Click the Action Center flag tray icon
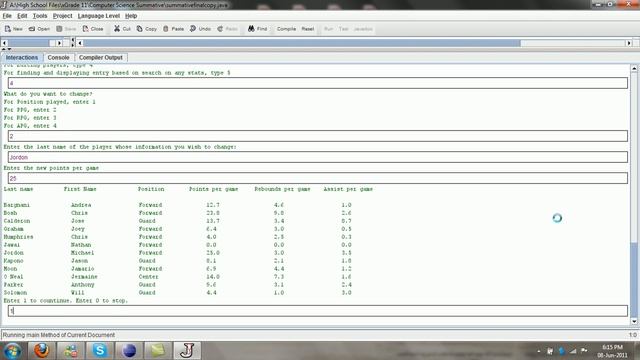This screenshot has height=360, width=640. (584, 351)
